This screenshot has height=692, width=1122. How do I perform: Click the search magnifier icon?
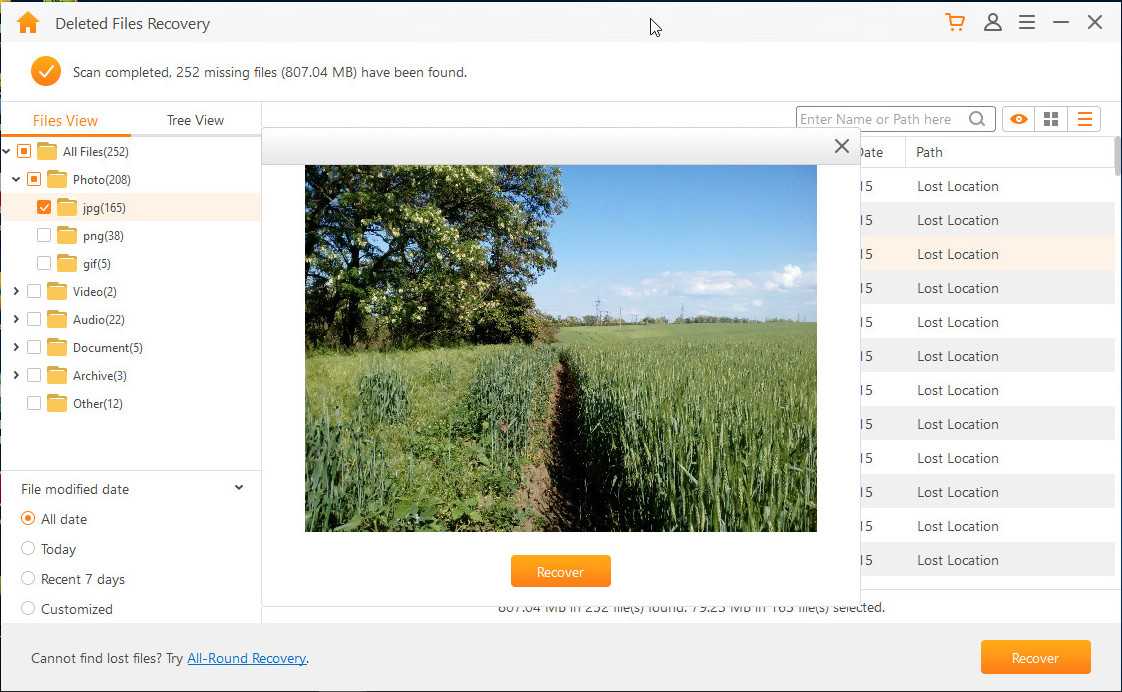977,119
